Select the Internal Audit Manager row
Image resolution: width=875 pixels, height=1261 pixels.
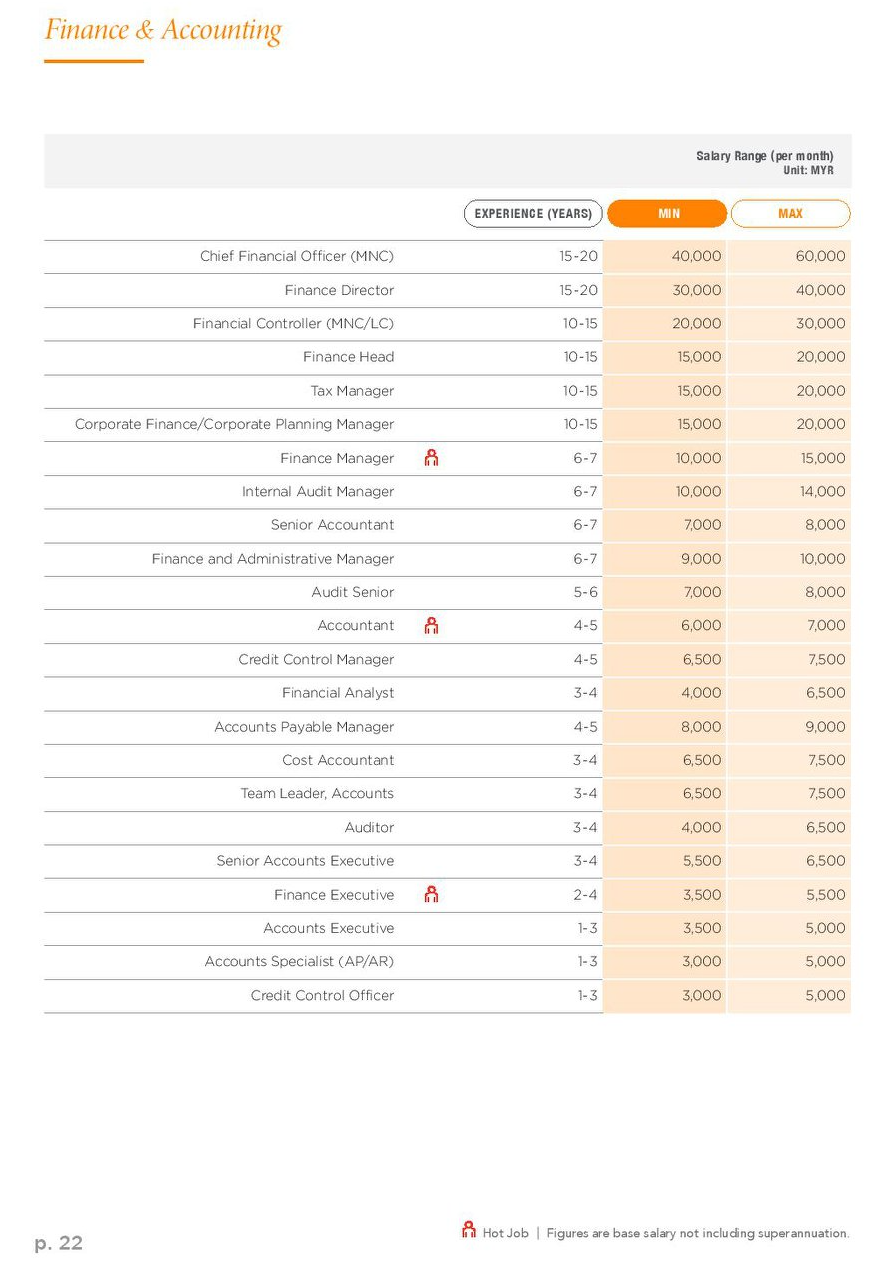click(x=447, y=492)
